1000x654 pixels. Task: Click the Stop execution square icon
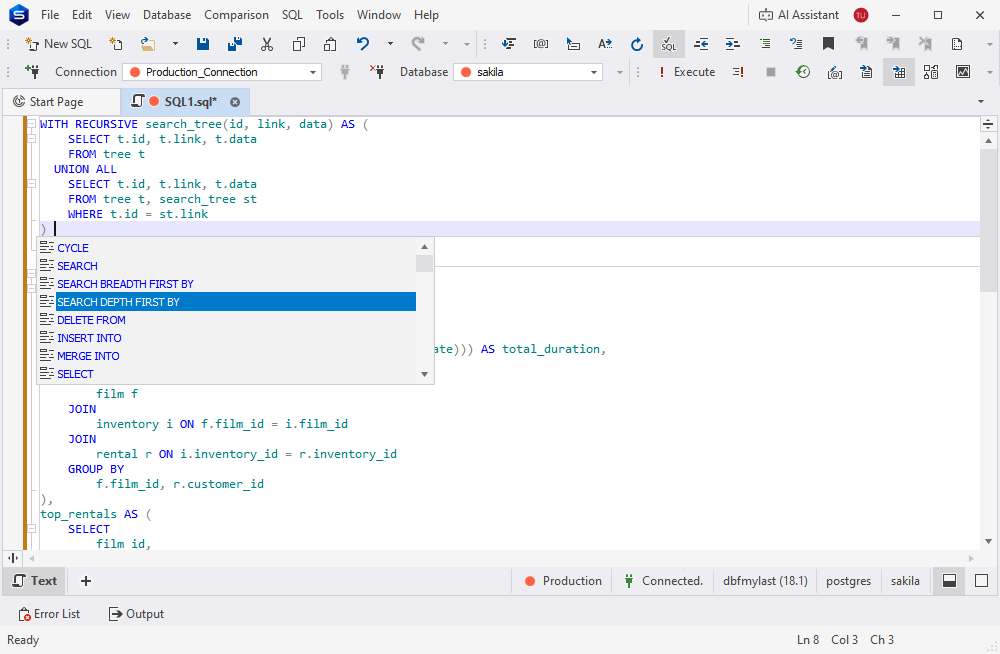click(x=770, y=72)
